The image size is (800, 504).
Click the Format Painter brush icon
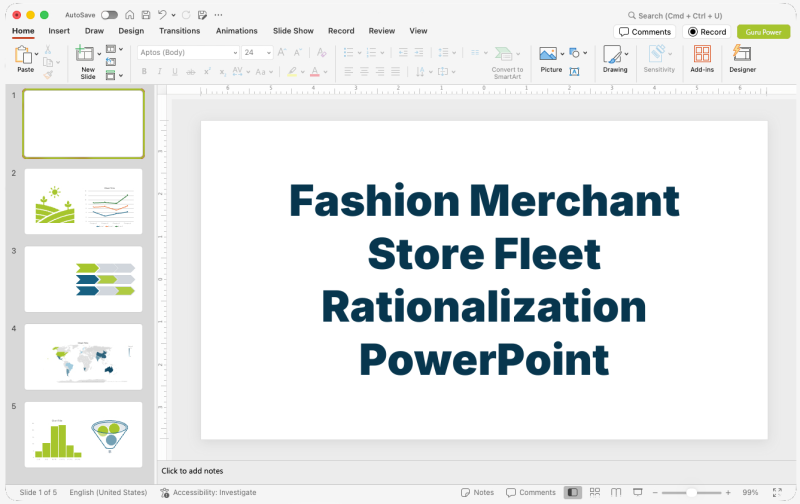pyautogui.click(x=48, y=74)
